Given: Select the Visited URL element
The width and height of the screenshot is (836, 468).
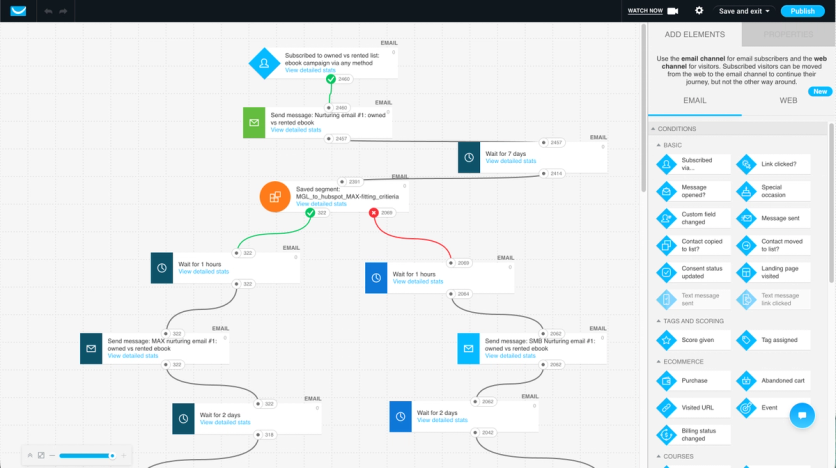Looking at the screenshot, I should tap(693, 408).
